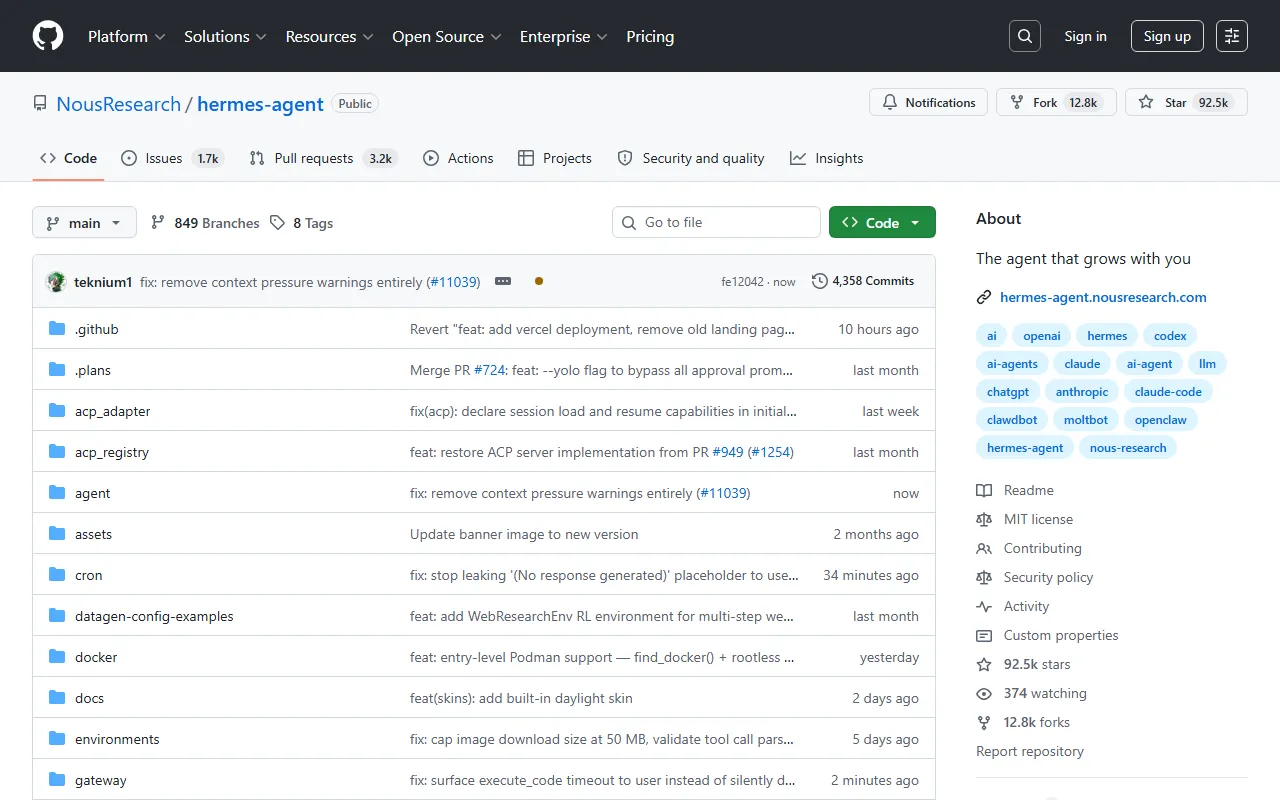Open the main branch selector dropdown
The image size is (1280, 800).
84,223
